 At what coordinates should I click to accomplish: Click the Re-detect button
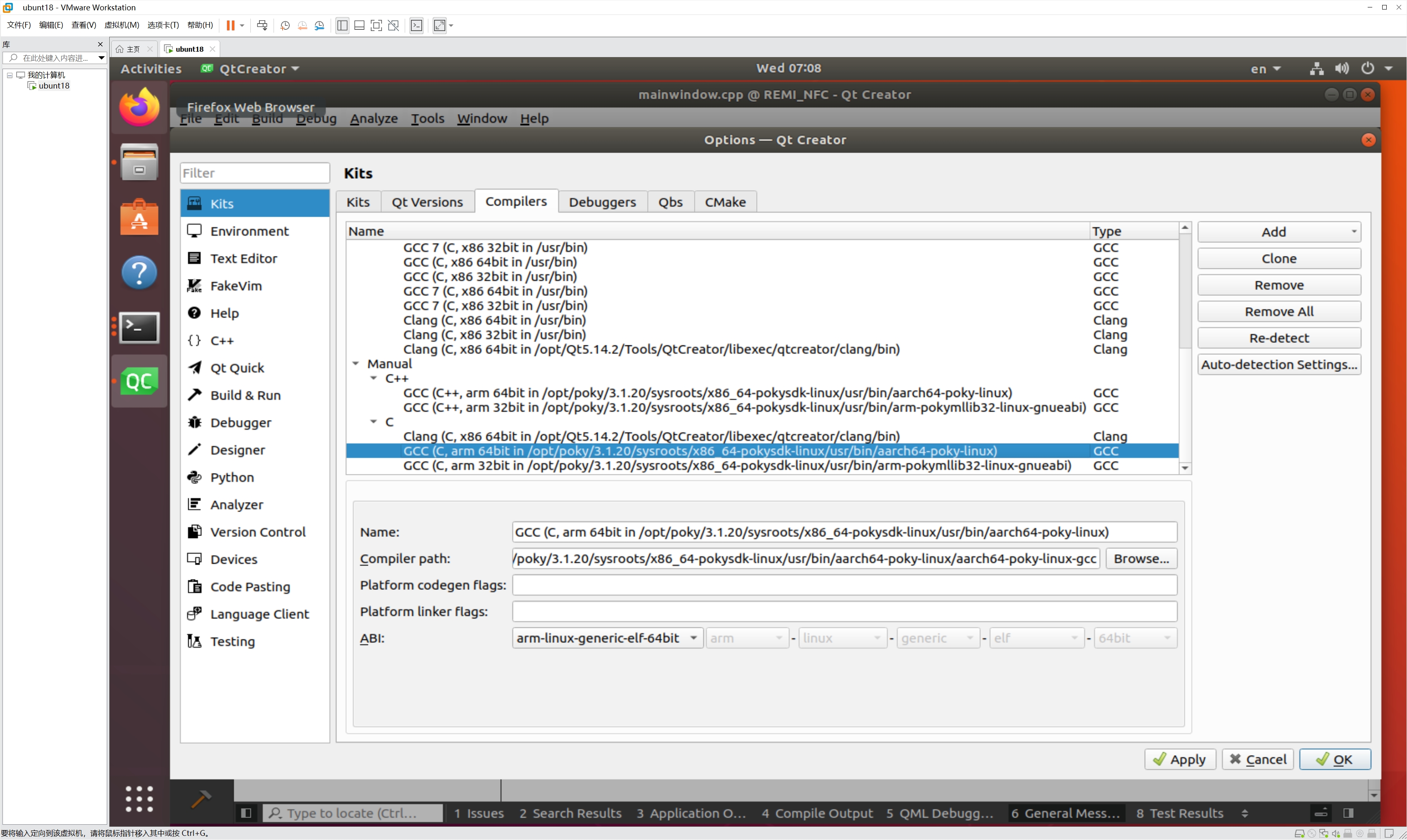pos(1279,338)
